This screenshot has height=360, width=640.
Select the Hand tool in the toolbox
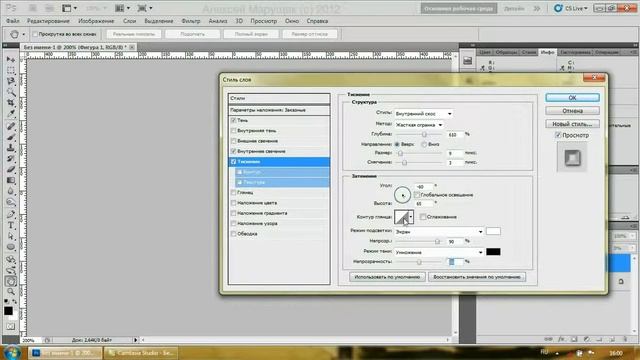click(11, 281)
